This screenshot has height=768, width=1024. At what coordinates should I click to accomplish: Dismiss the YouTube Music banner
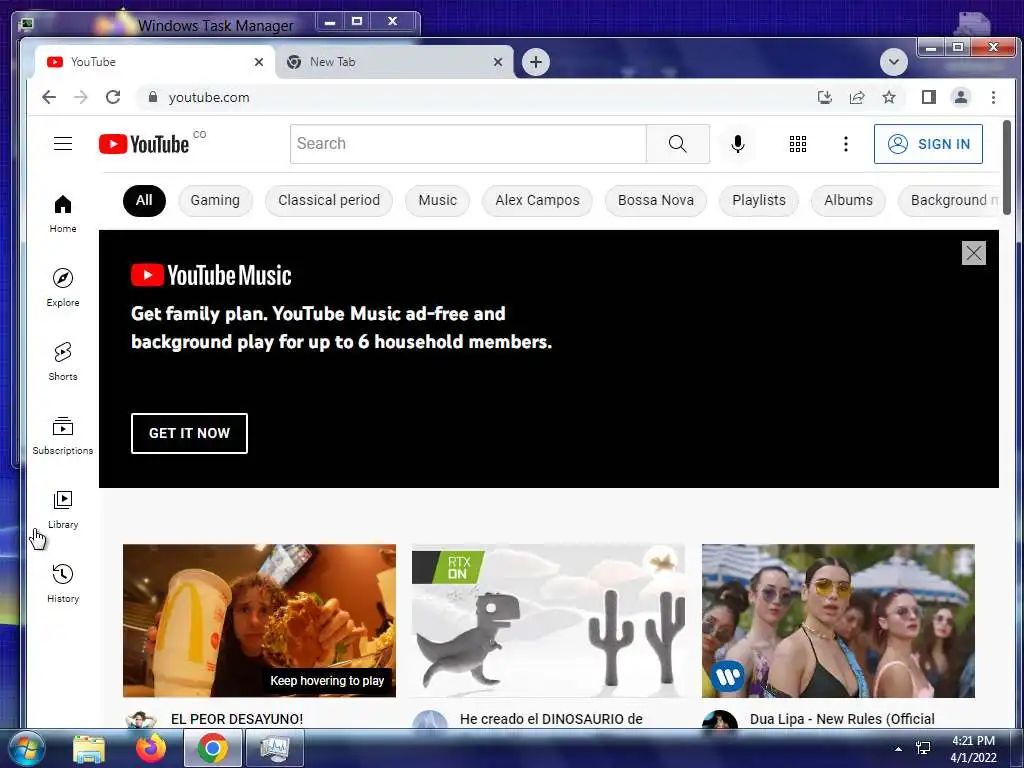pos(974,253)
